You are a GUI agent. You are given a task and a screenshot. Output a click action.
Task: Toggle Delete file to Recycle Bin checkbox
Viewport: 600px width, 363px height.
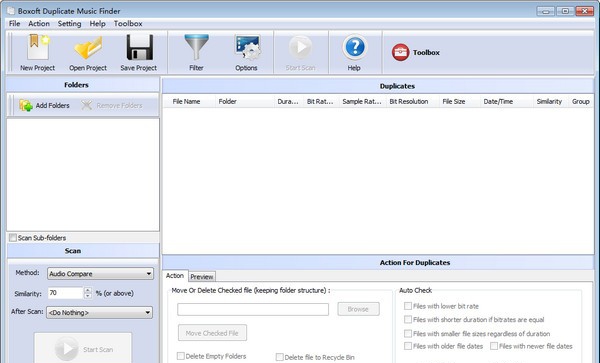click(x=280, y=357)
